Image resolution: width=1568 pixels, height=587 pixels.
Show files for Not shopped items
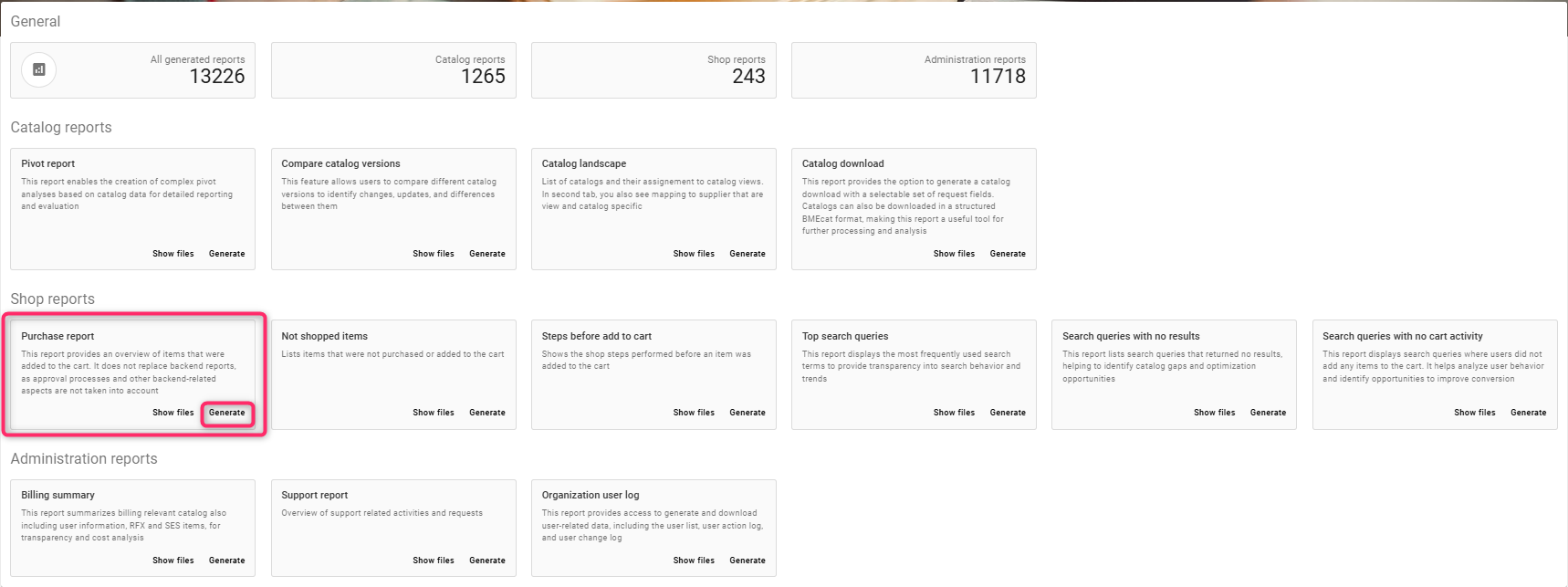click(433, 413)
